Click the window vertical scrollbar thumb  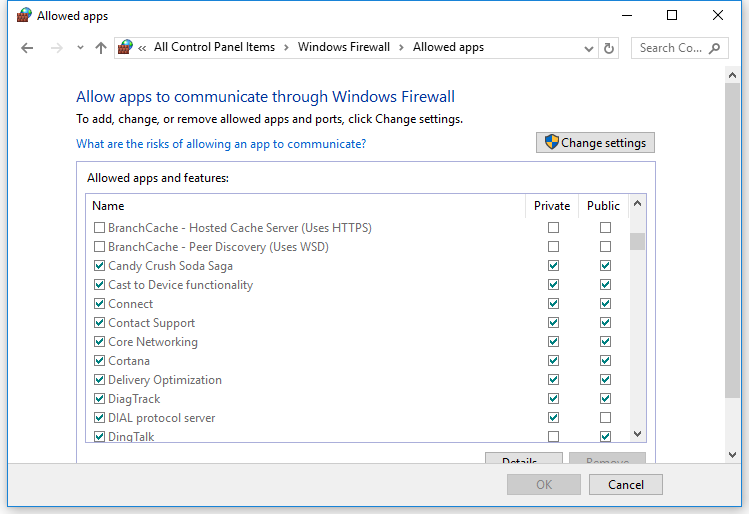732,240
